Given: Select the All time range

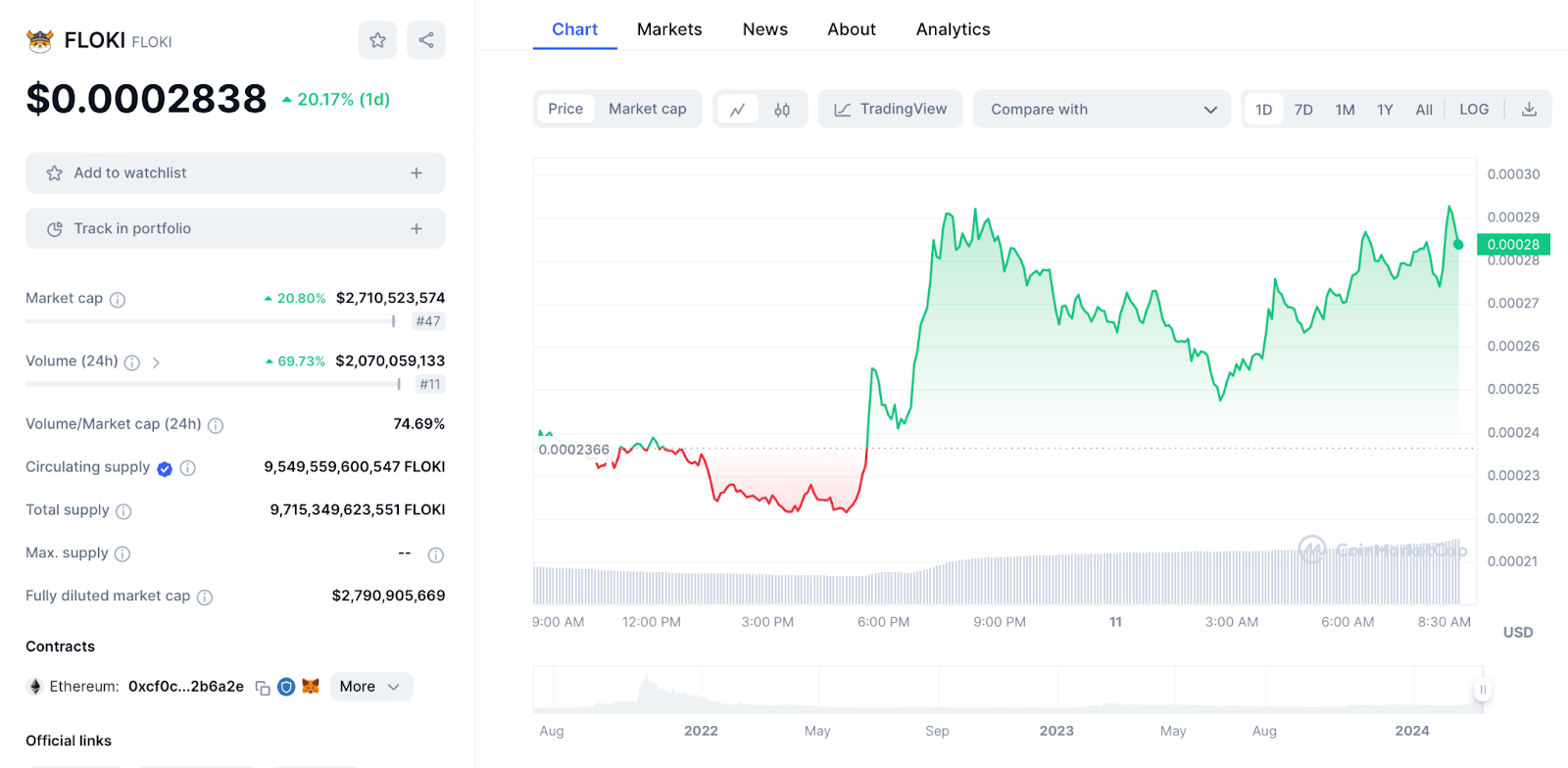Looking at the screenshot, I should (x=1424, y=110).
